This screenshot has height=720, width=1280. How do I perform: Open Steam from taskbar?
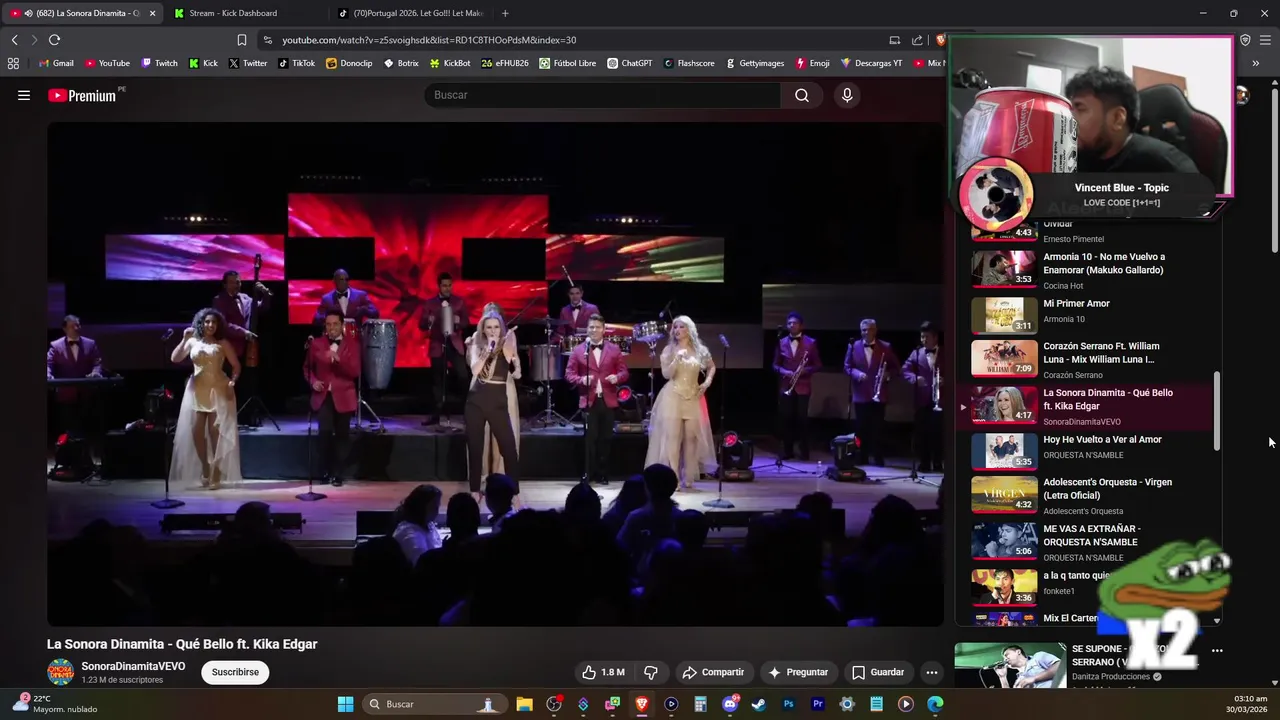click(759, 704)
